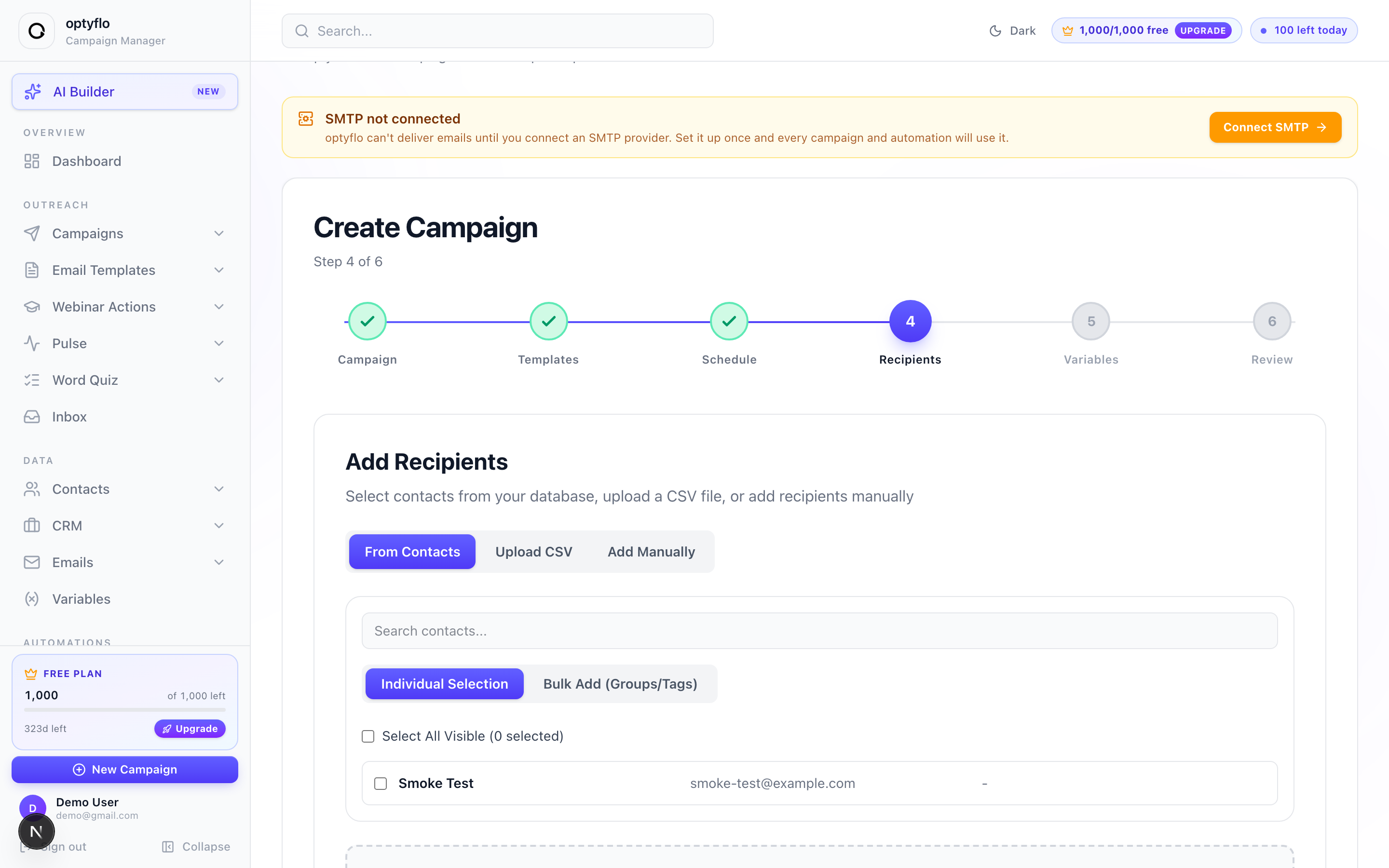Expand the Email Templates chevron
Viewport: 1389px width, 868px height.
point(218,271)
